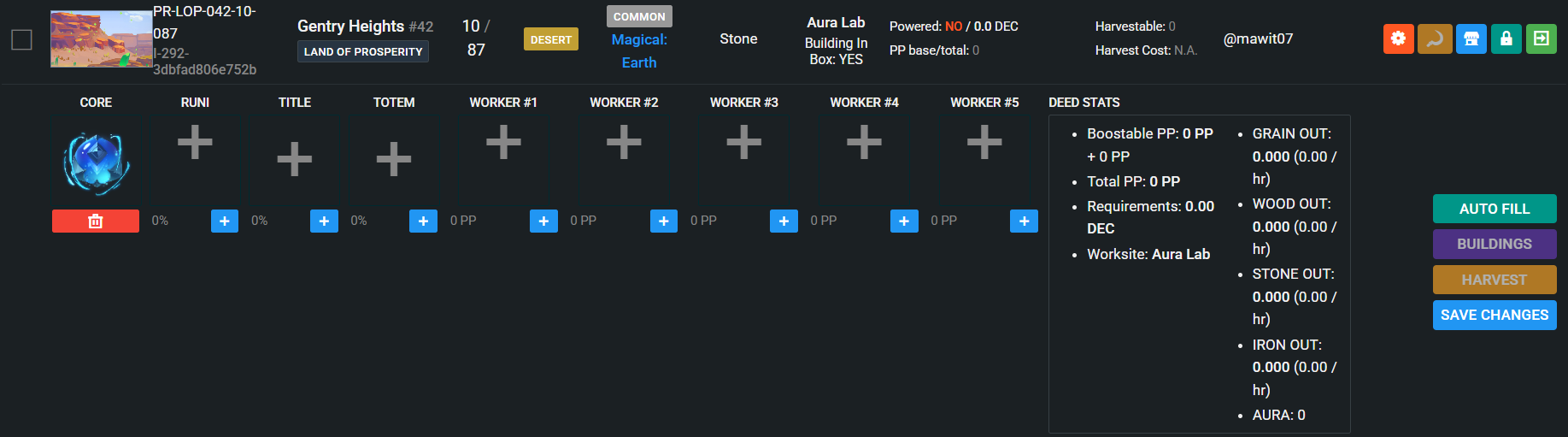
Task: Click the HARVEST button
Action: (1495, 280)
